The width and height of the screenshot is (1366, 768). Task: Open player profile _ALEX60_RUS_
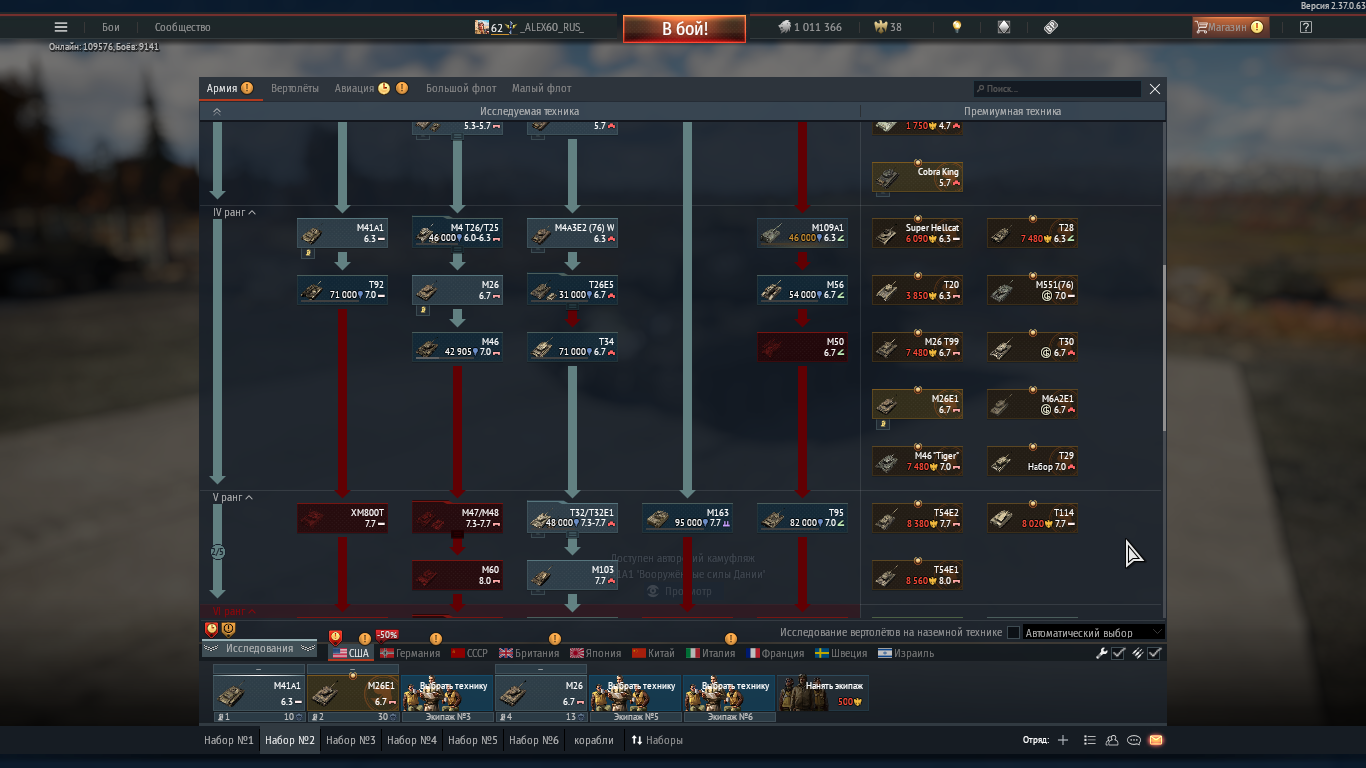coord(530,28)
